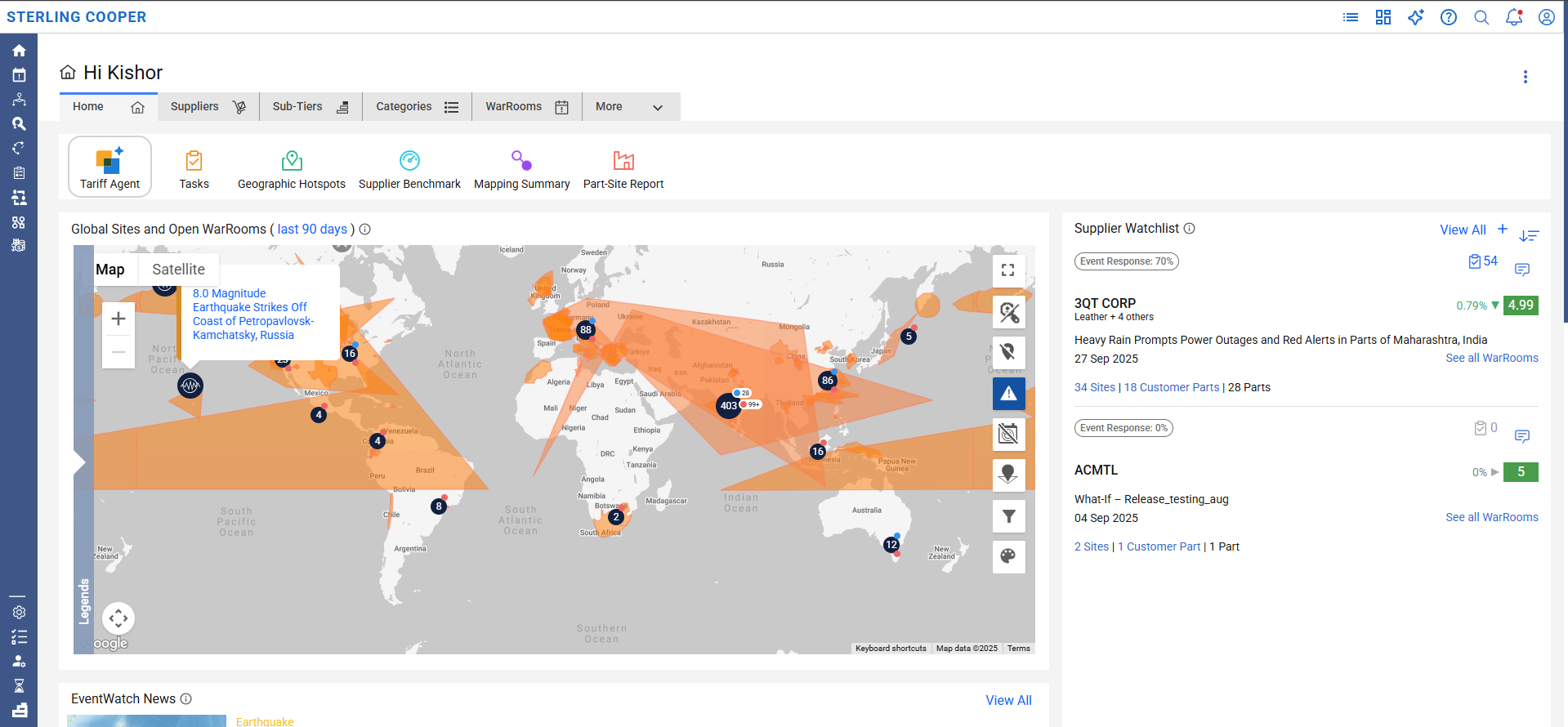Open Tariff Agent
Screen dimensions: 1568x727
click(x=109, y=167)
